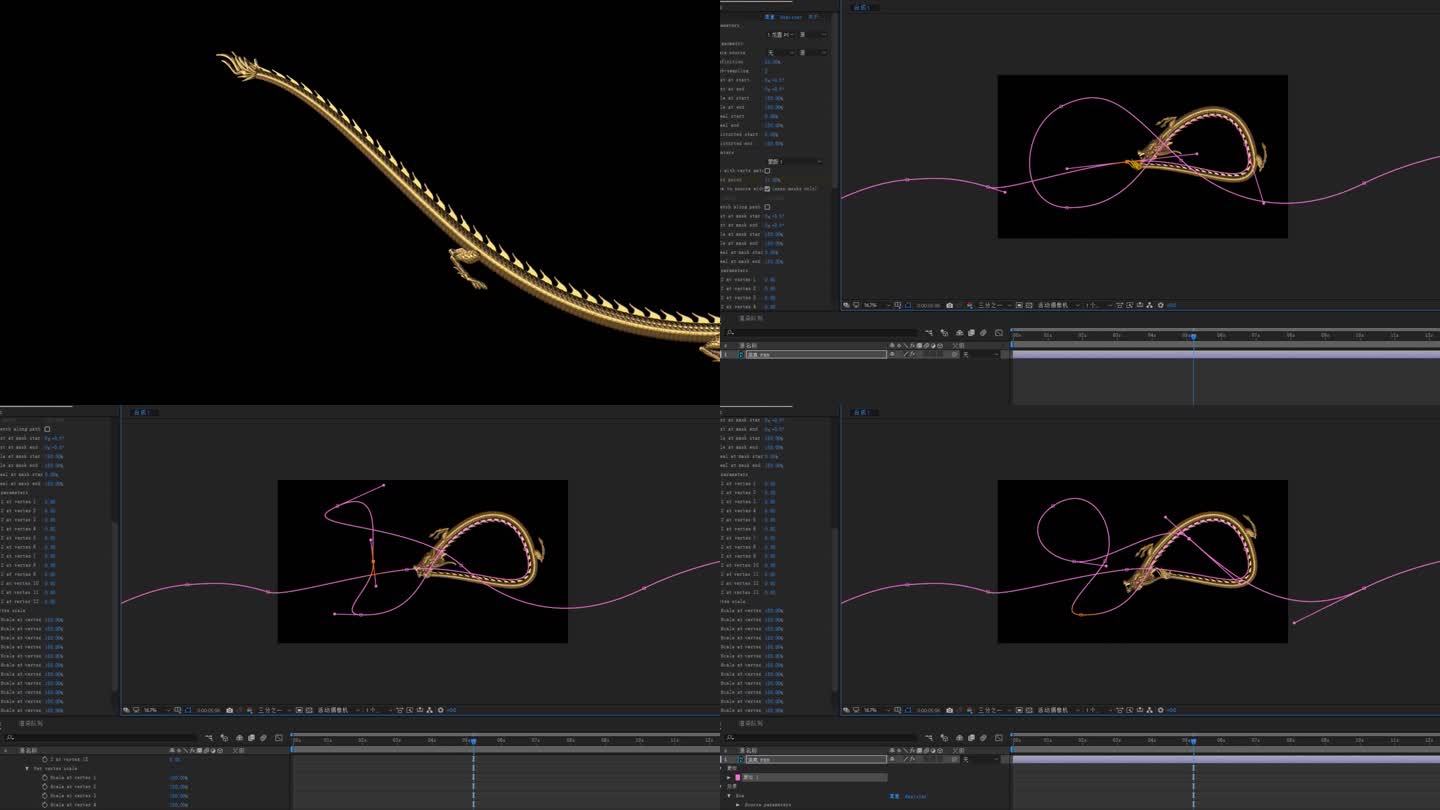The width and height of the screenshot is (1440, 810).
Task: Switch to 渲染队列 tab in bottom-right timeline
Action: coord(750,723)
